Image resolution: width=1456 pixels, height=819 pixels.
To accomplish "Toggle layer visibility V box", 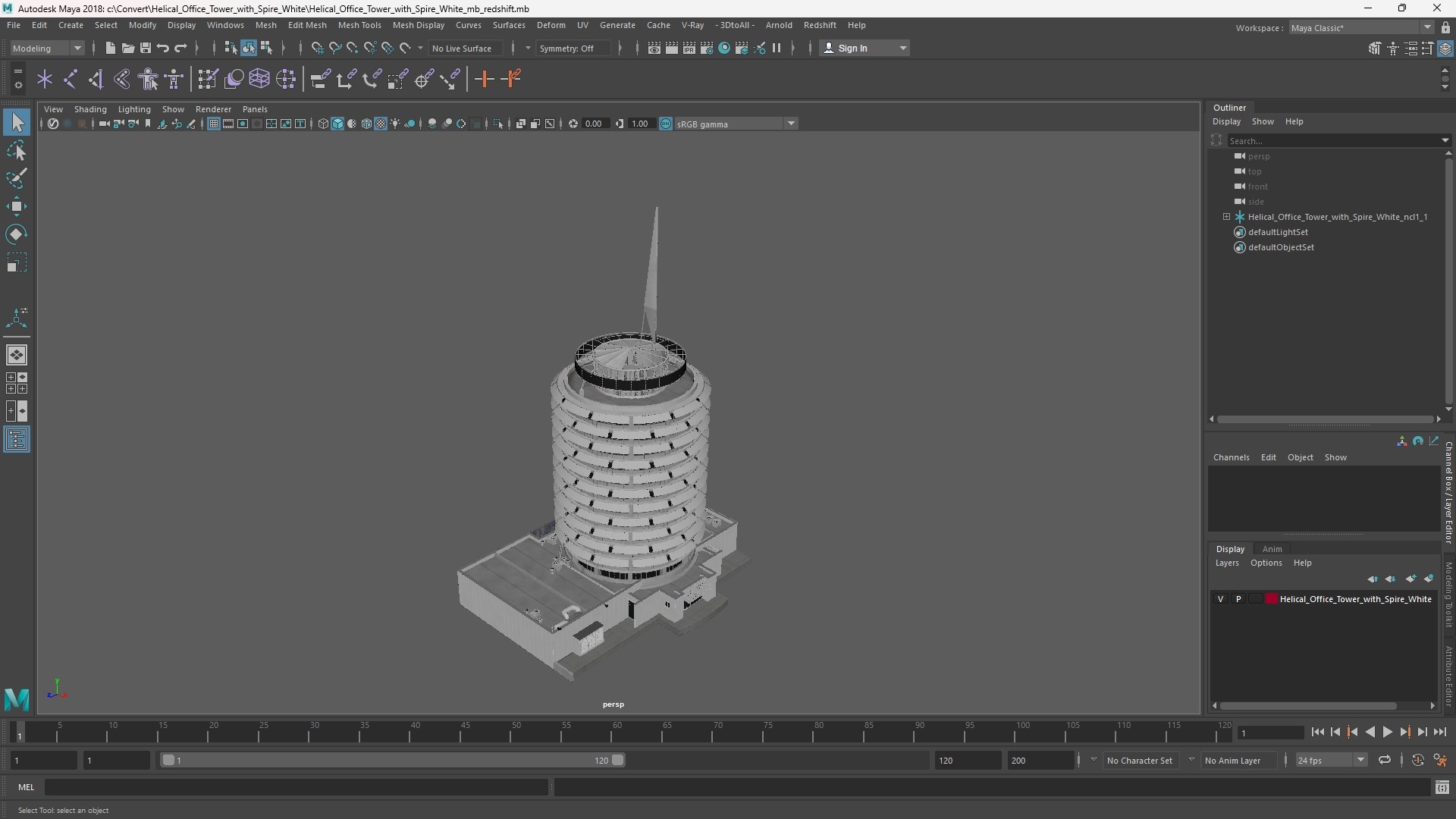I will pyautogui.click(x=1220, y=599).
